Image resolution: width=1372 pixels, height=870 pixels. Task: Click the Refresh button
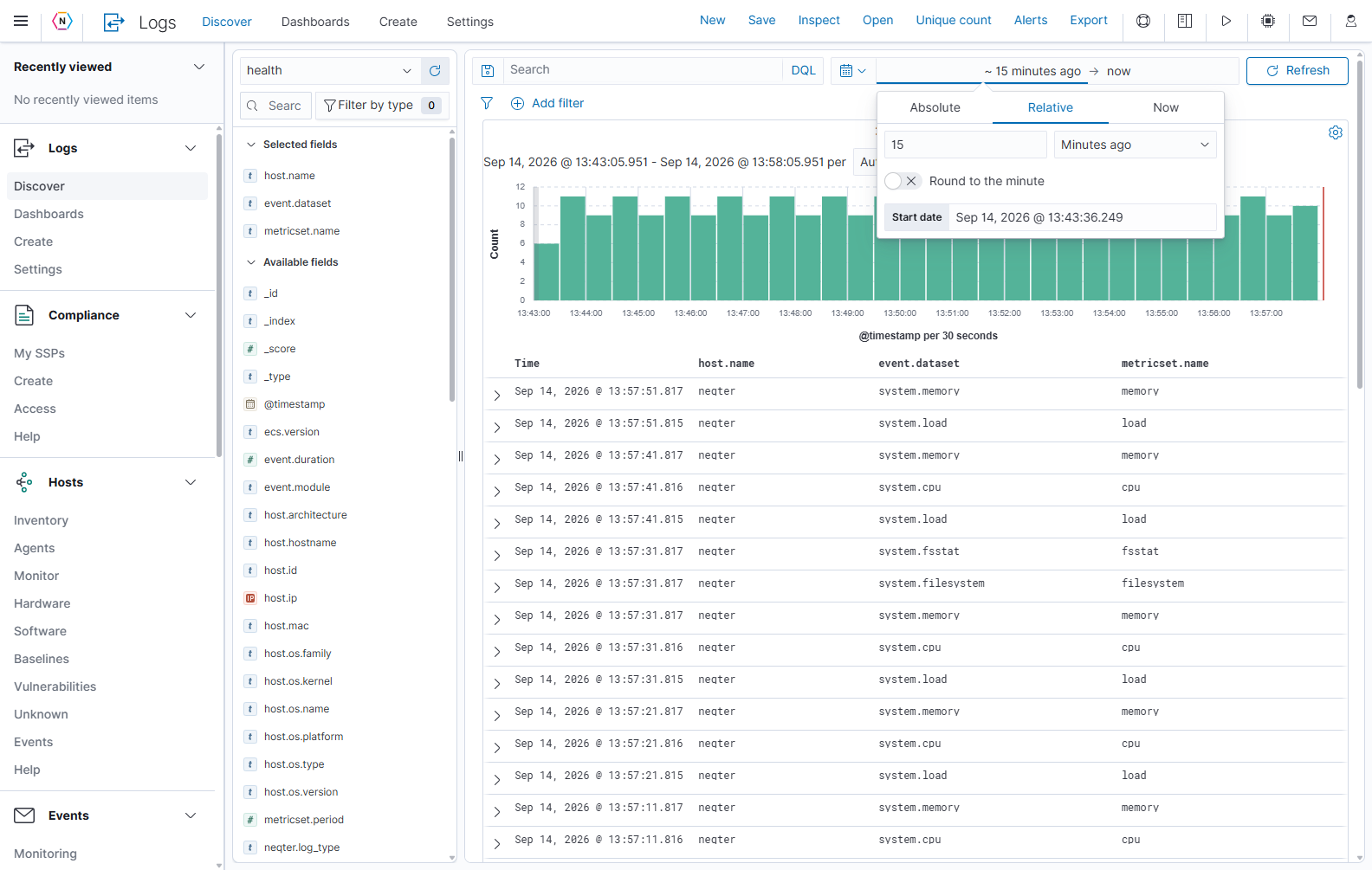[x=1297, y=70]
